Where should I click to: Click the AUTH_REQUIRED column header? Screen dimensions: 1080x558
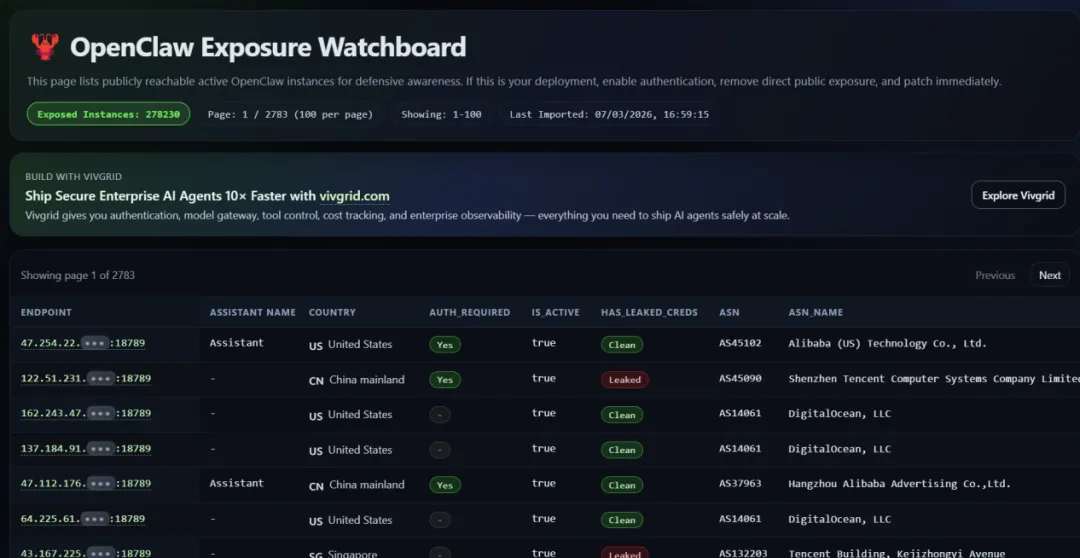[469, 312]
